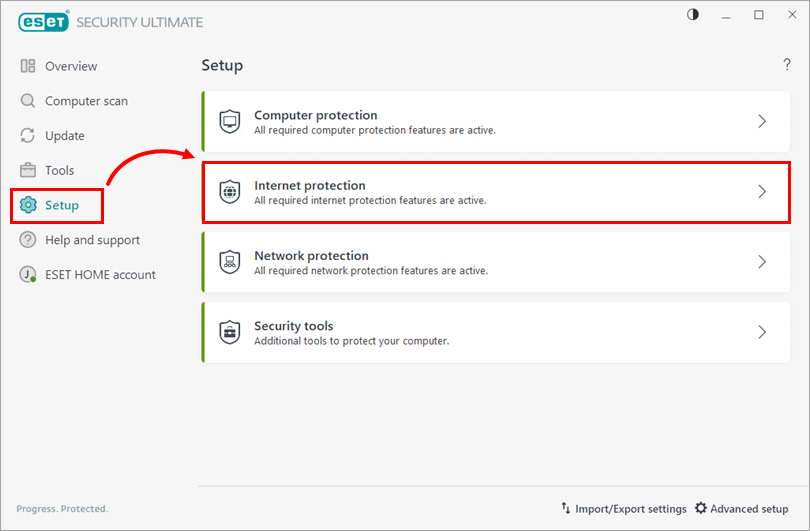Click the Network protection shield icon

coord(230,262)
